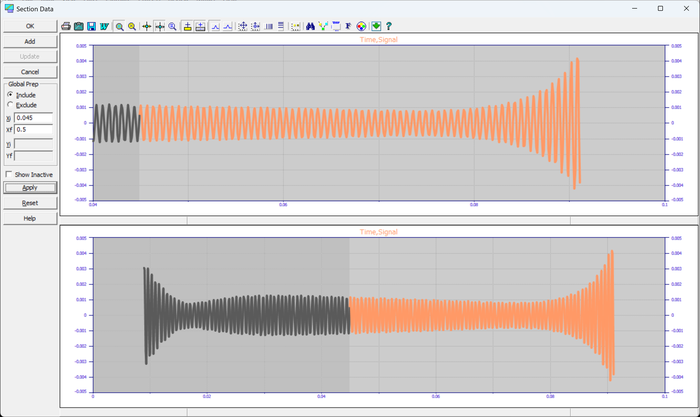This screenshot has height=417, width=700.
Task: Click the Xf field containing 0.5
Action: click(33, 129)
